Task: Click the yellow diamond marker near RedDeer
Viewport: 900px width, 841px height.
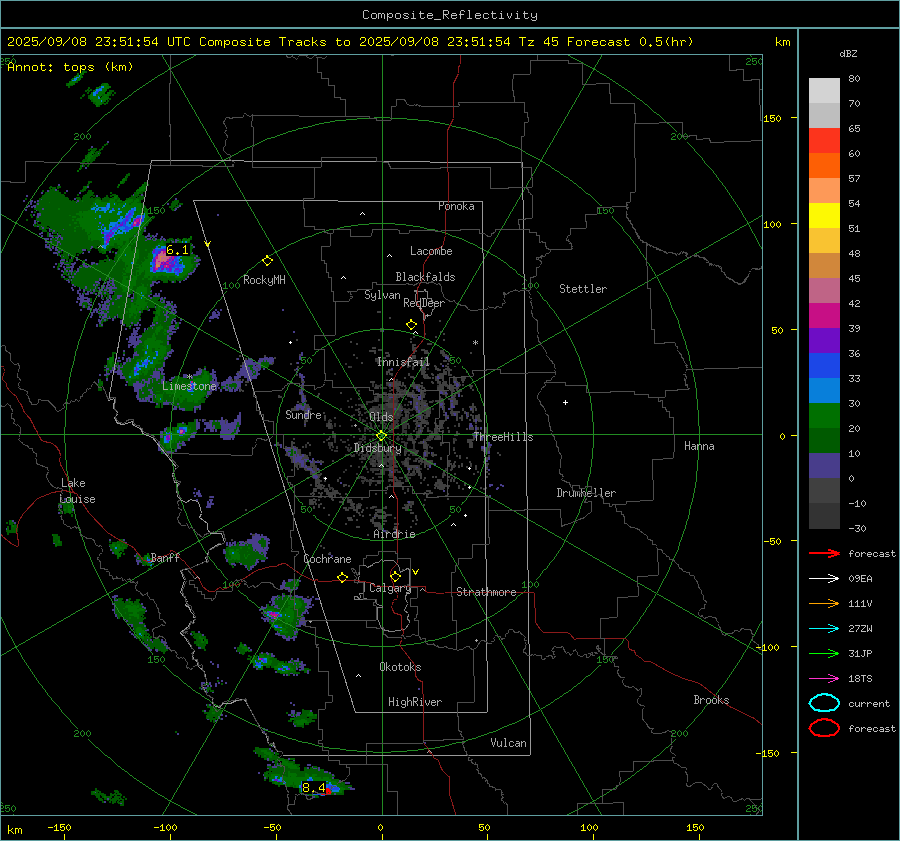Action: click(x=411, y=325)
